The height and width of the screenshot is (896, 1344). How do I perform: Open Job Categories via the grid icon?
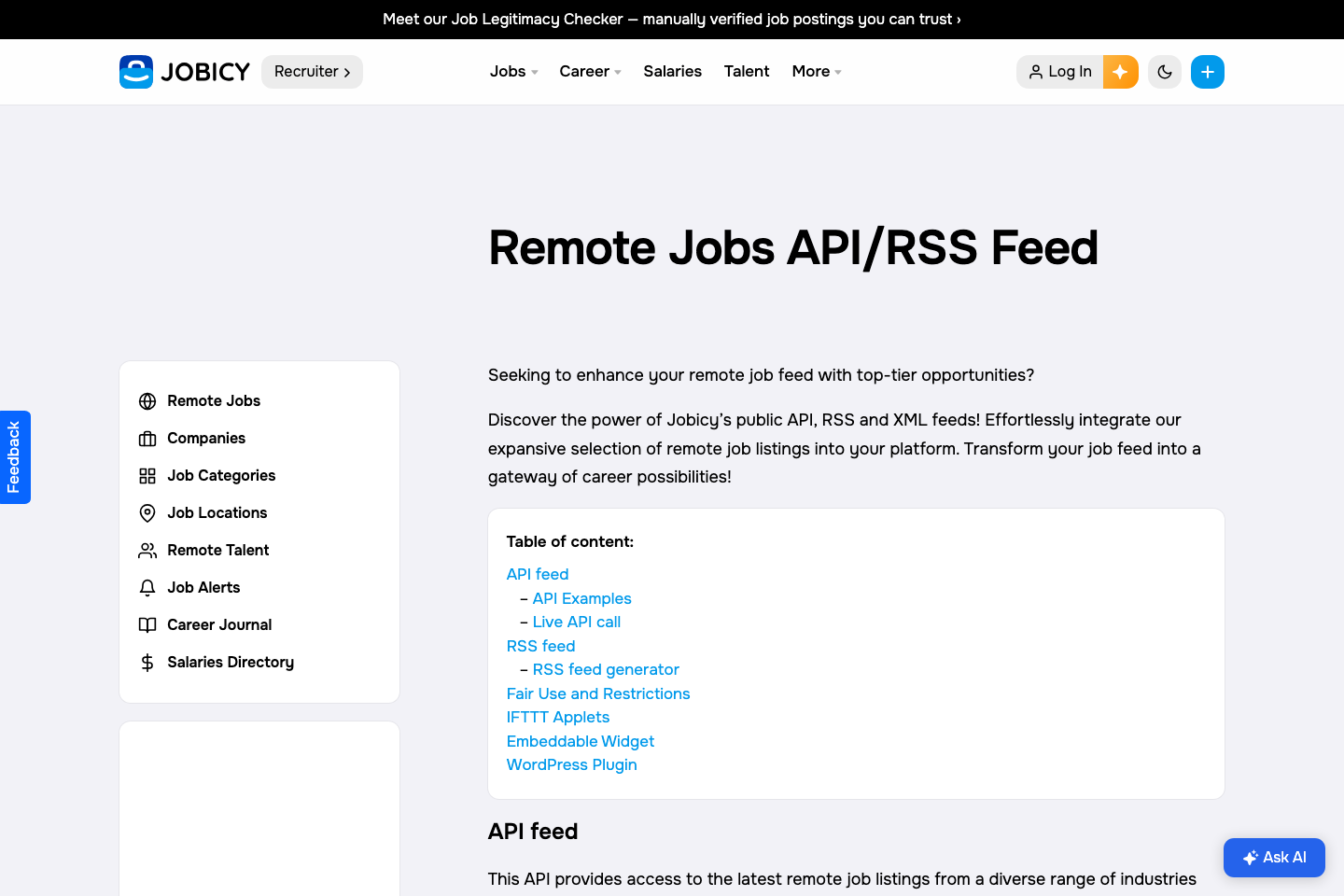(147, 475)
